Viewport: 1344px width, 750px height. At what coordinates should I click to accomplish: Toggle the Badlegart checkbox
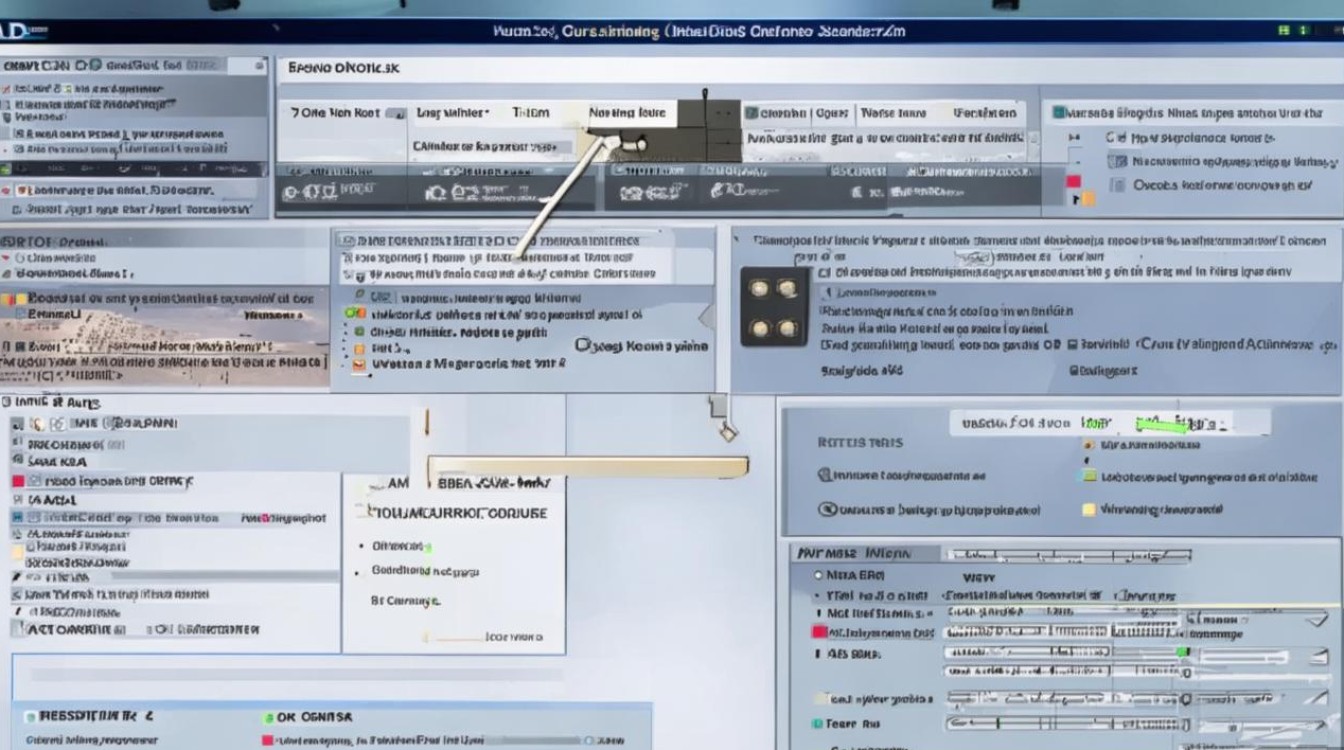point(1074,370)
